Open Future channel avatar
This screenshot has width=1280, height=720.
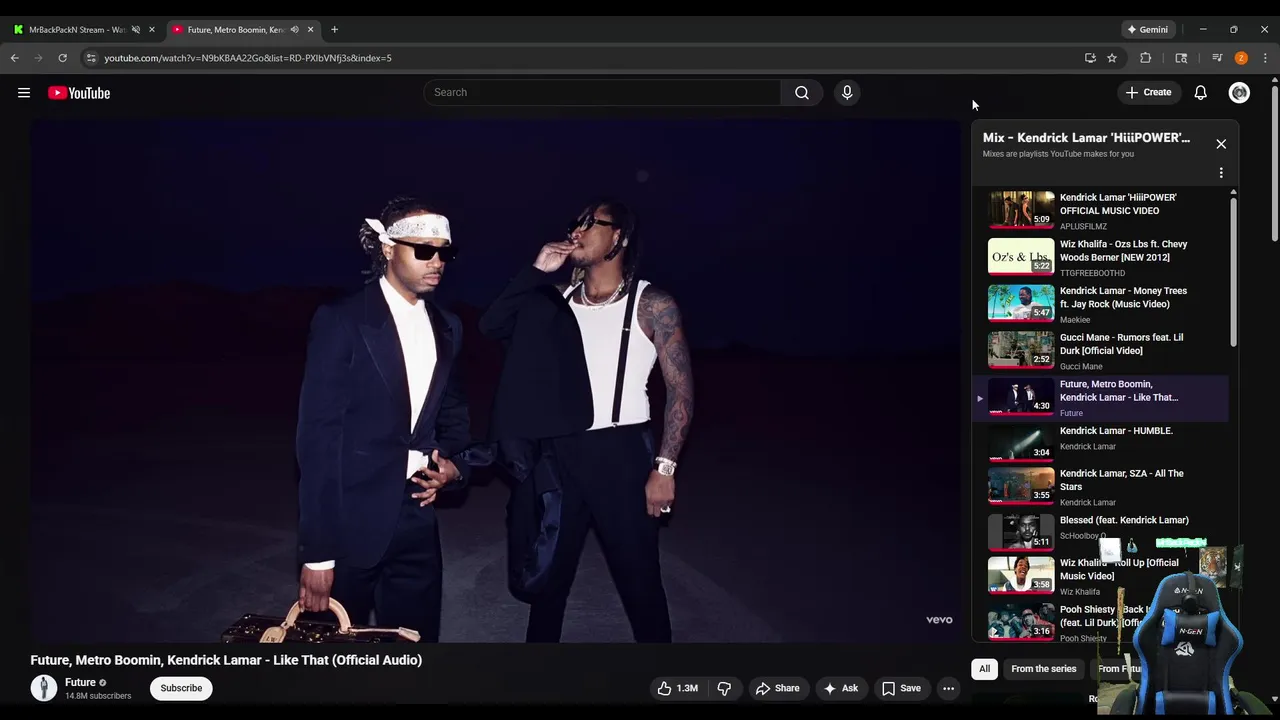tap(44, 688)
